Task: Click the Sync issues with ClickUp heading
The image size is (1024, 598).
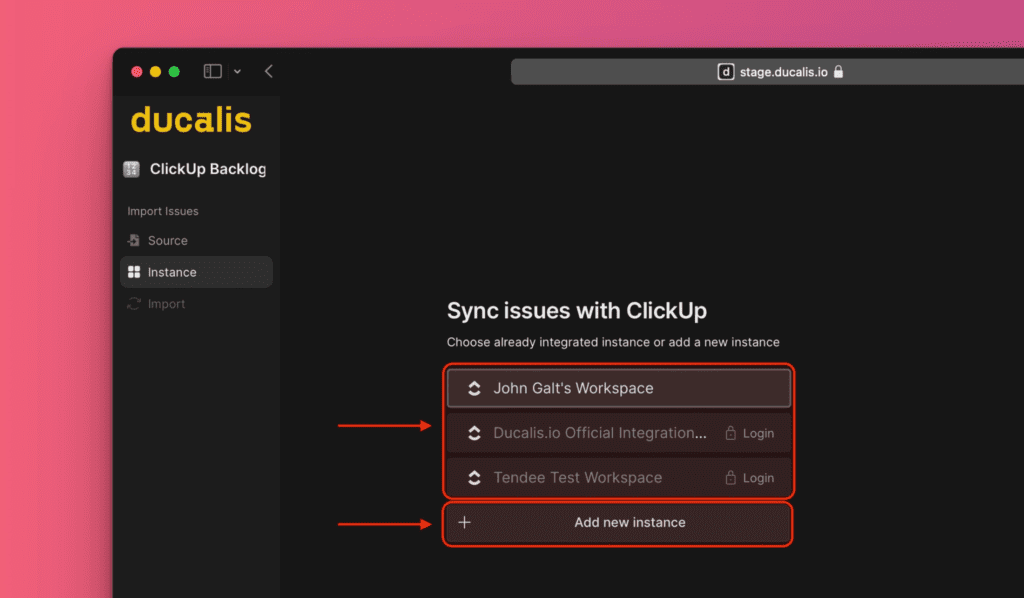Action: click(x=577, y=311)
